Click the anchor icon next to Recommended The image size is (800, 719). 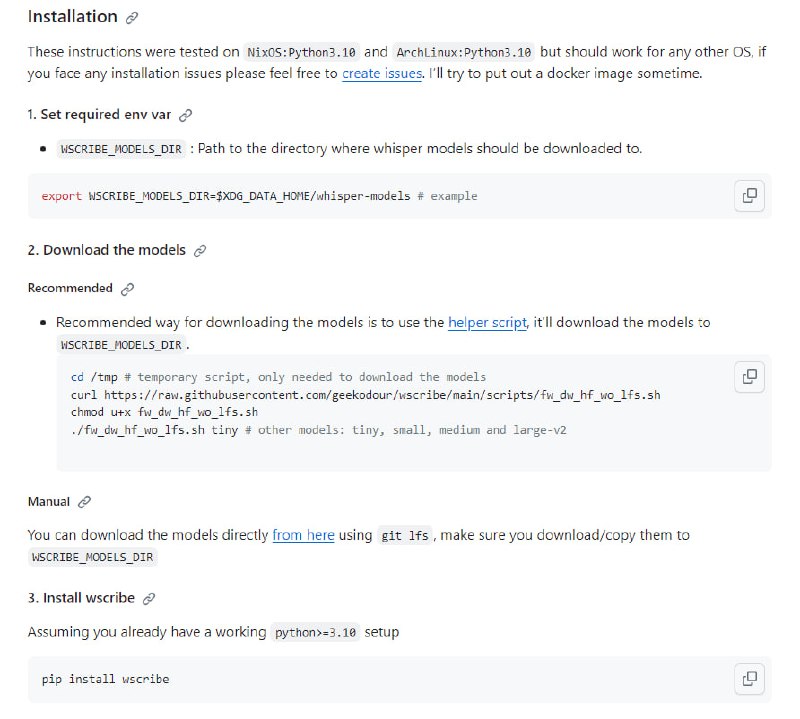[x=127, y=289]
